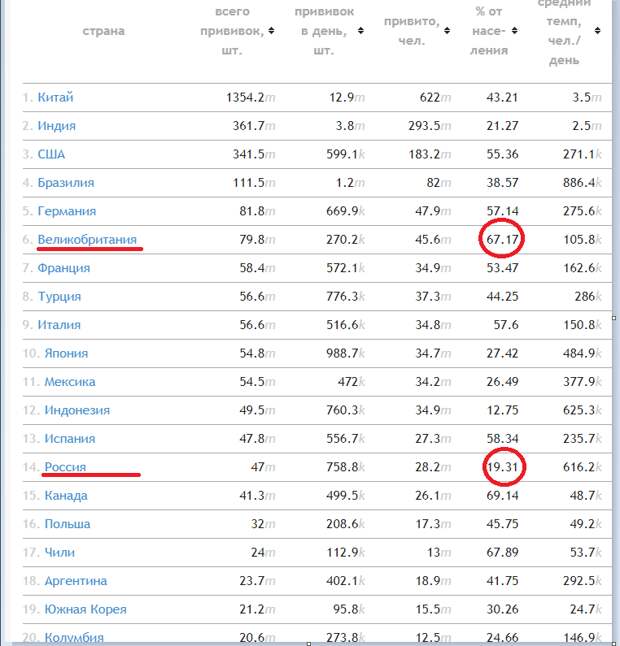The height and width of the screenshot is (646, 620).
Task: Open the Южная Корея link
Action: (85, 609)
